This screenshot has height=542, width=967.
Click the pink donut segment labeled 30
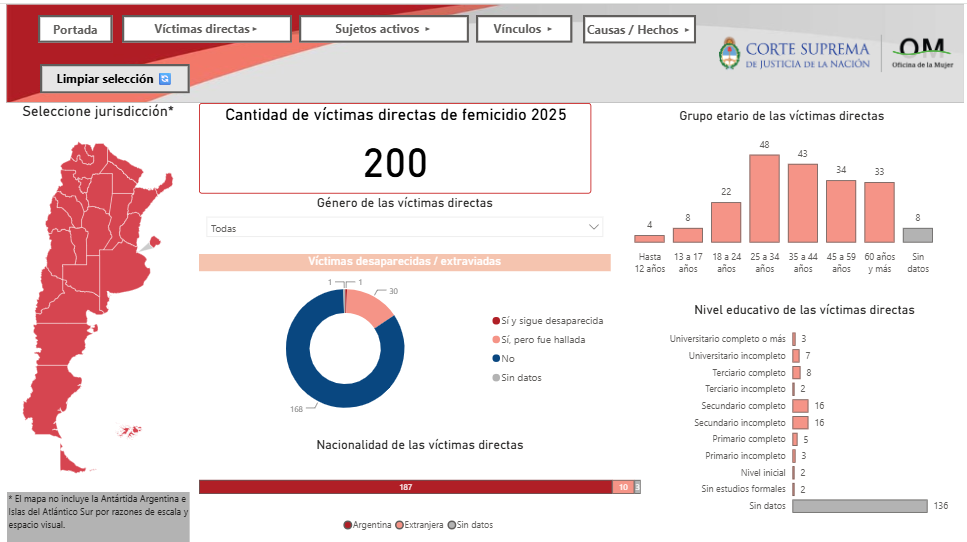point(370,305)
